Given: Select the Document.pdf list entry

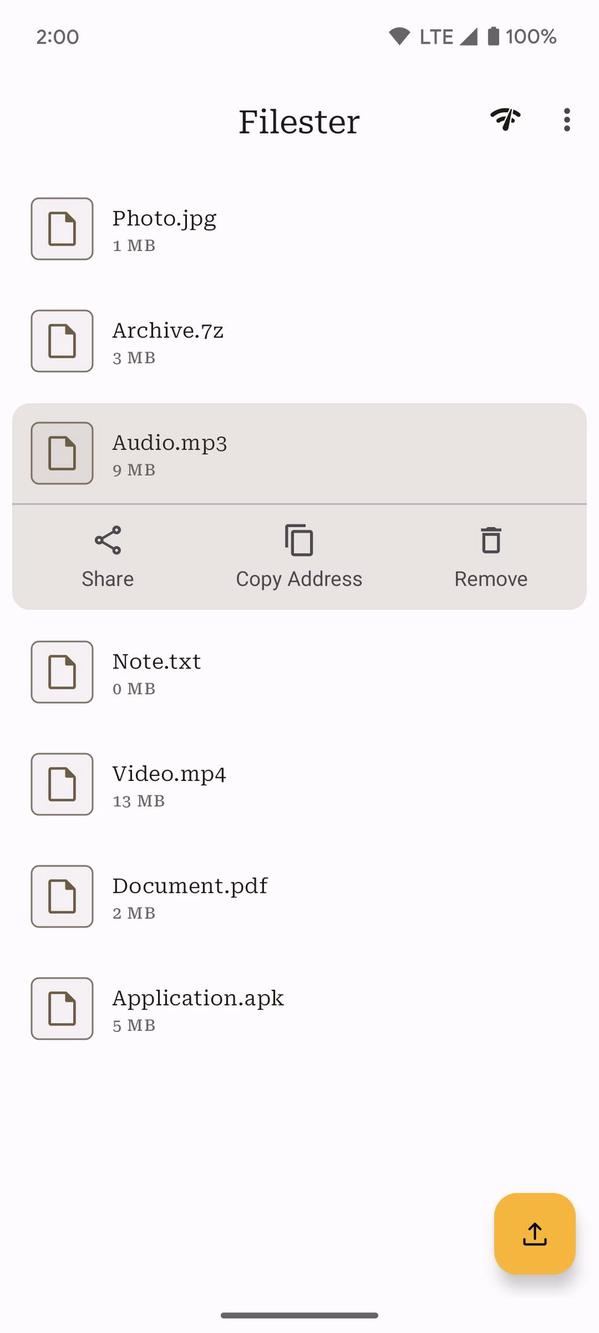Looking at the screenshot, I should [x=299, y=896].
